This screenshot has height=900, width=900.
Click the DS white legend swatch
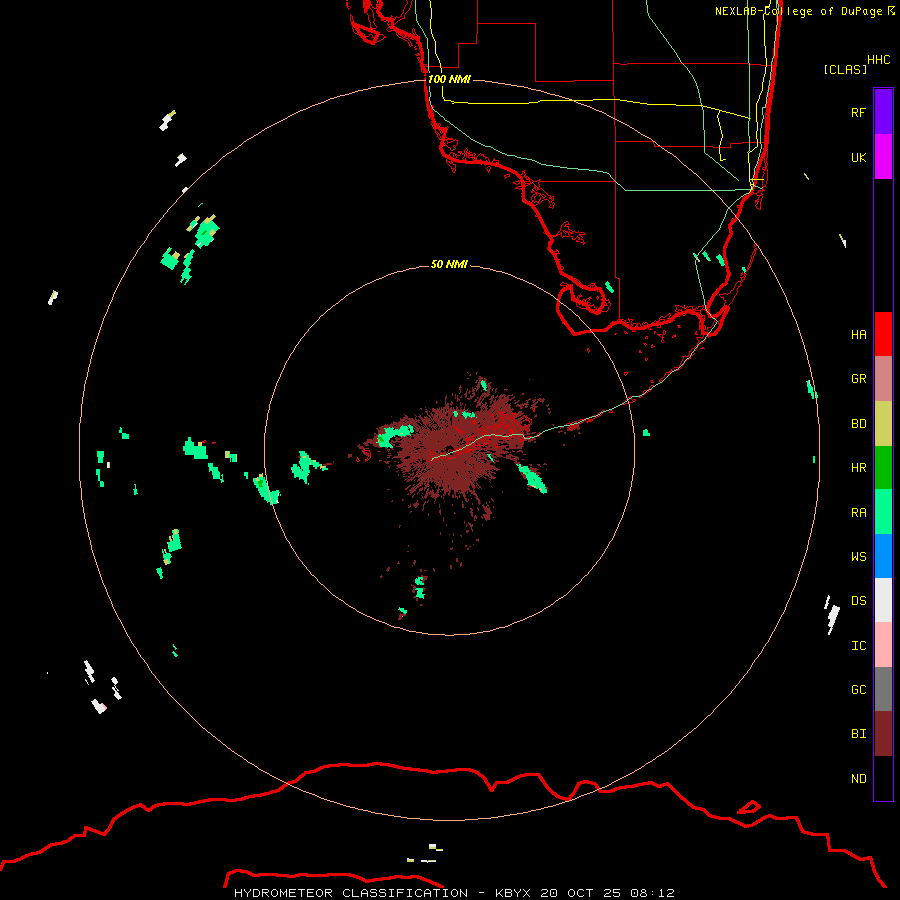click(x=883, y=600)
